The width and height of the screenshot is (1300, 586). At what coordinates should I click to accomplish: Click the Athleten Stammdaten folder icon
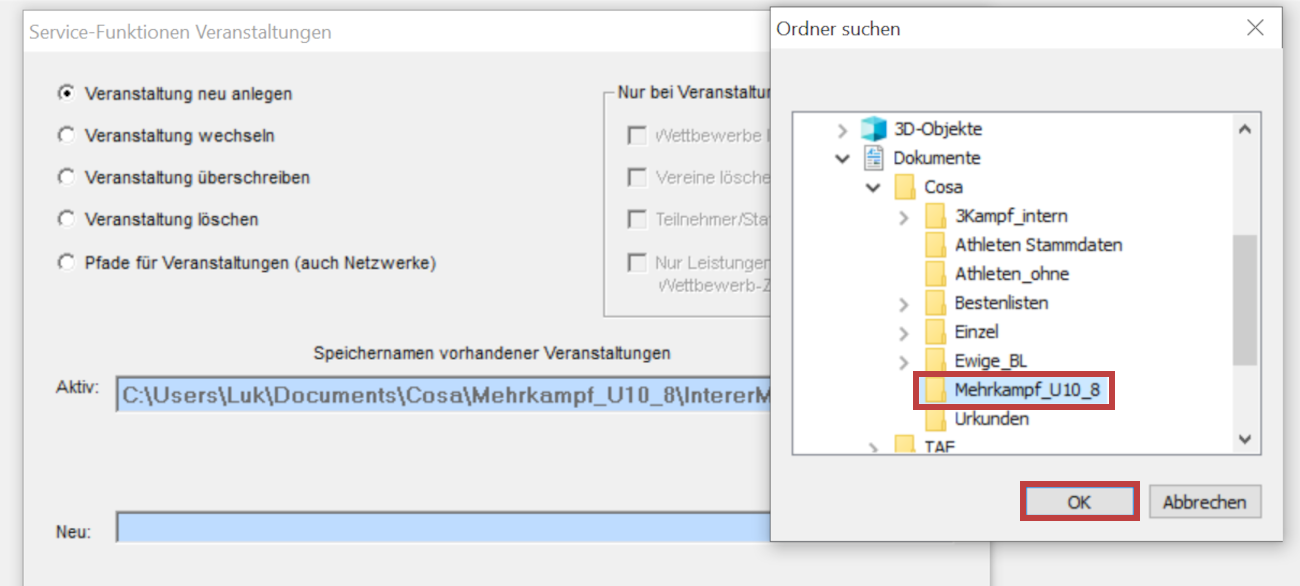(936, 245)
